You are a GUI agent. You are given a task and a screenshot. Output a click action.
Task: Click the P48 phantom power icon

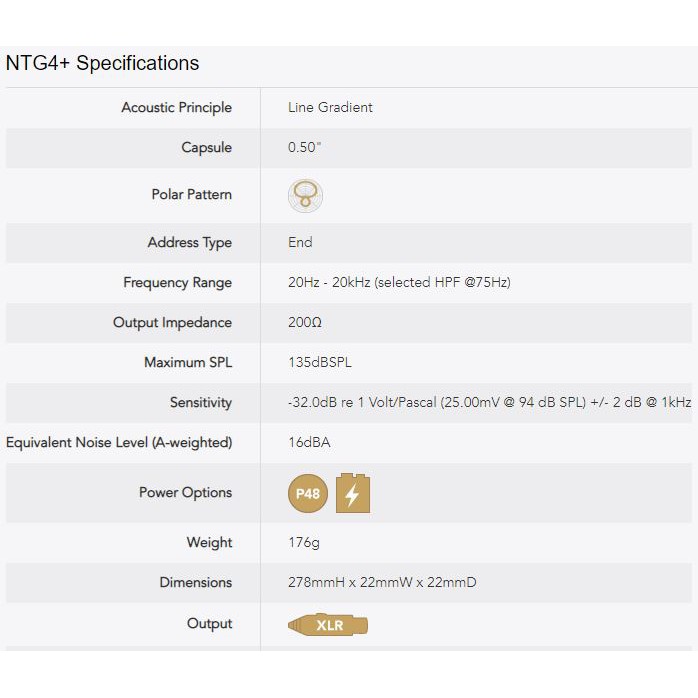tap(308, 493)
